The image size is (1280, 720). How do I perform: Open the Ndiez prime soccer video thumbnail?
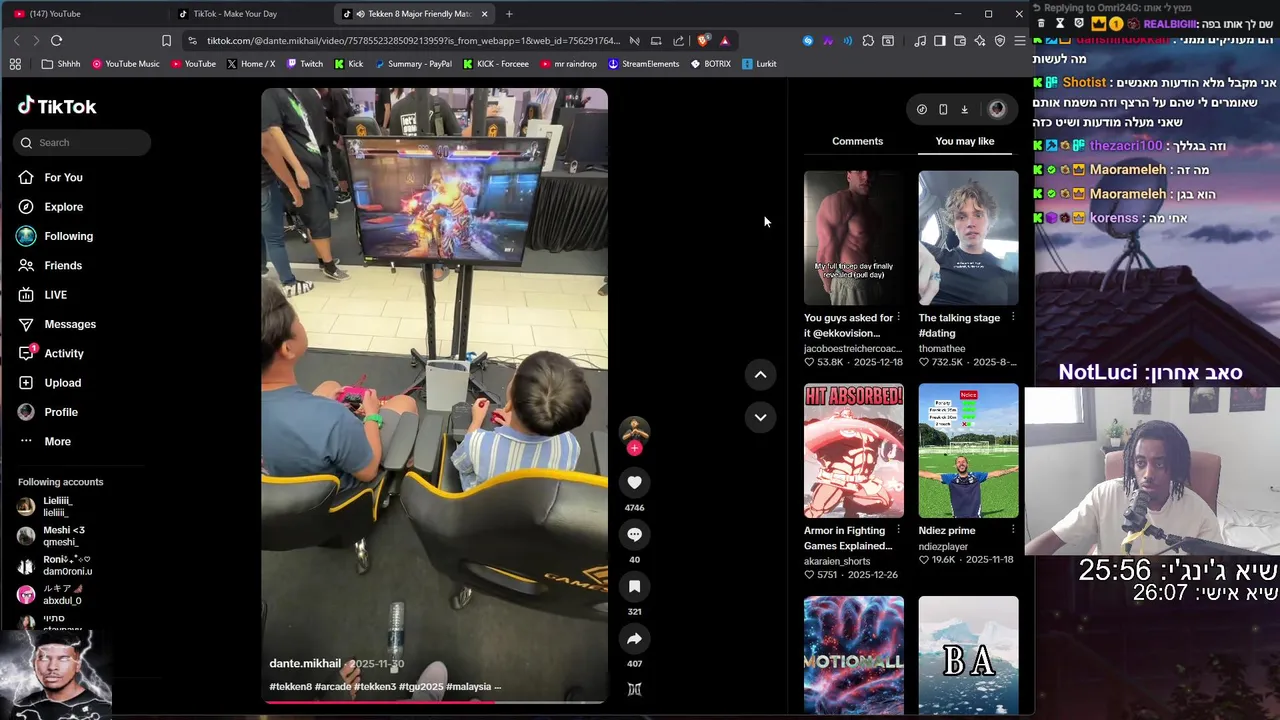pyautogui.click(x=968, y=451)
